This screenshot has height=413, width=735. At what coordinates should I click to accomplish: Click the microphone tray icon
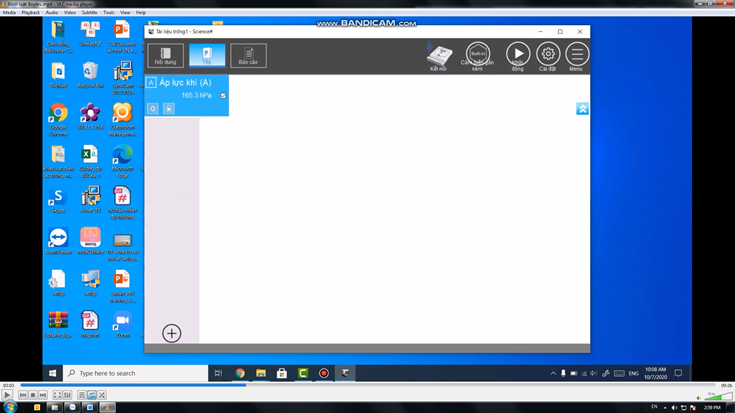click(563, 374)
